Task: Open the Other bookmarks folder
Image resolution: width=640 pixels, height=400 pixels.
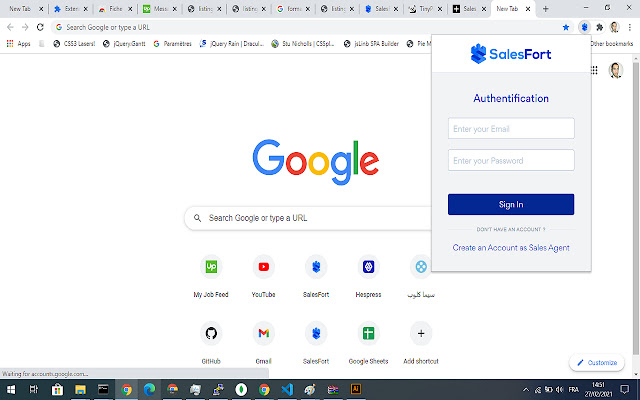Action: pos(612,44)
